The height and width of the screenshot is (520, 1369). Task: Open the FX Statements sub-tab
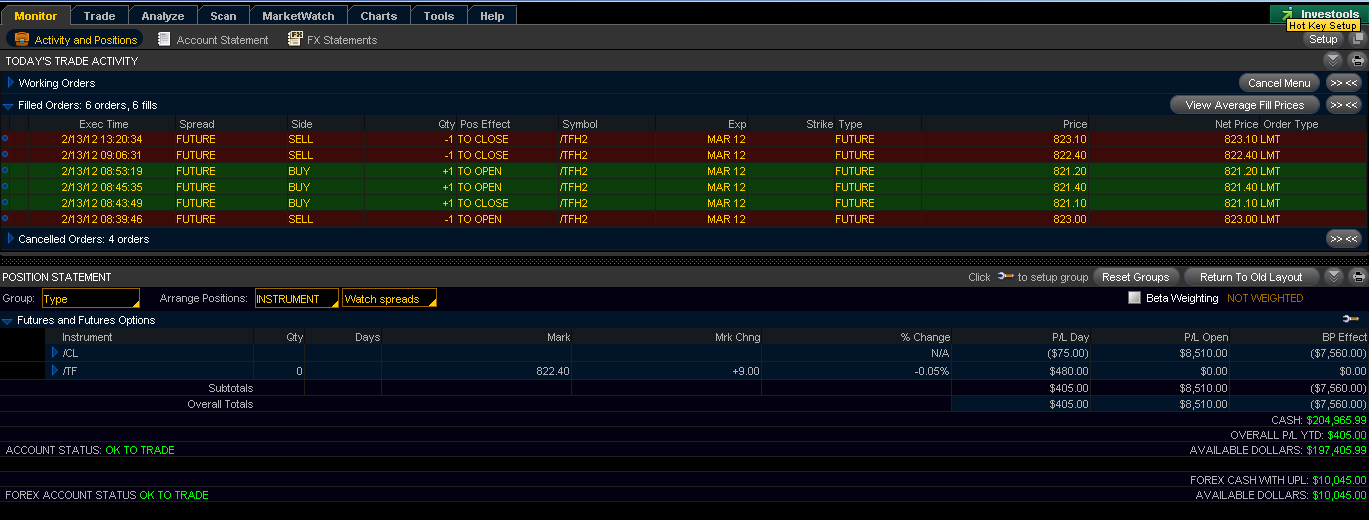coord(332,39)
